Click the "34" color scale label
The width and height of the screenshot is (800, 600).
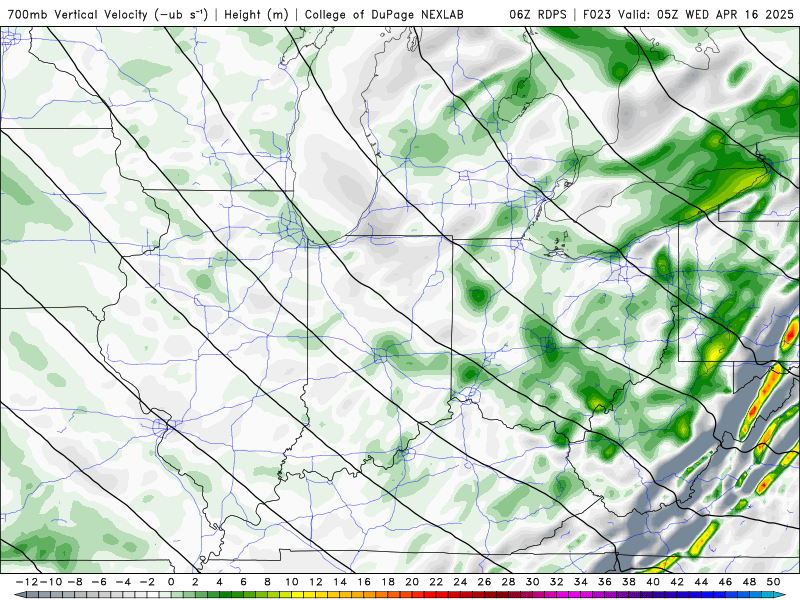pyautogui.click(x=581, y=582)
